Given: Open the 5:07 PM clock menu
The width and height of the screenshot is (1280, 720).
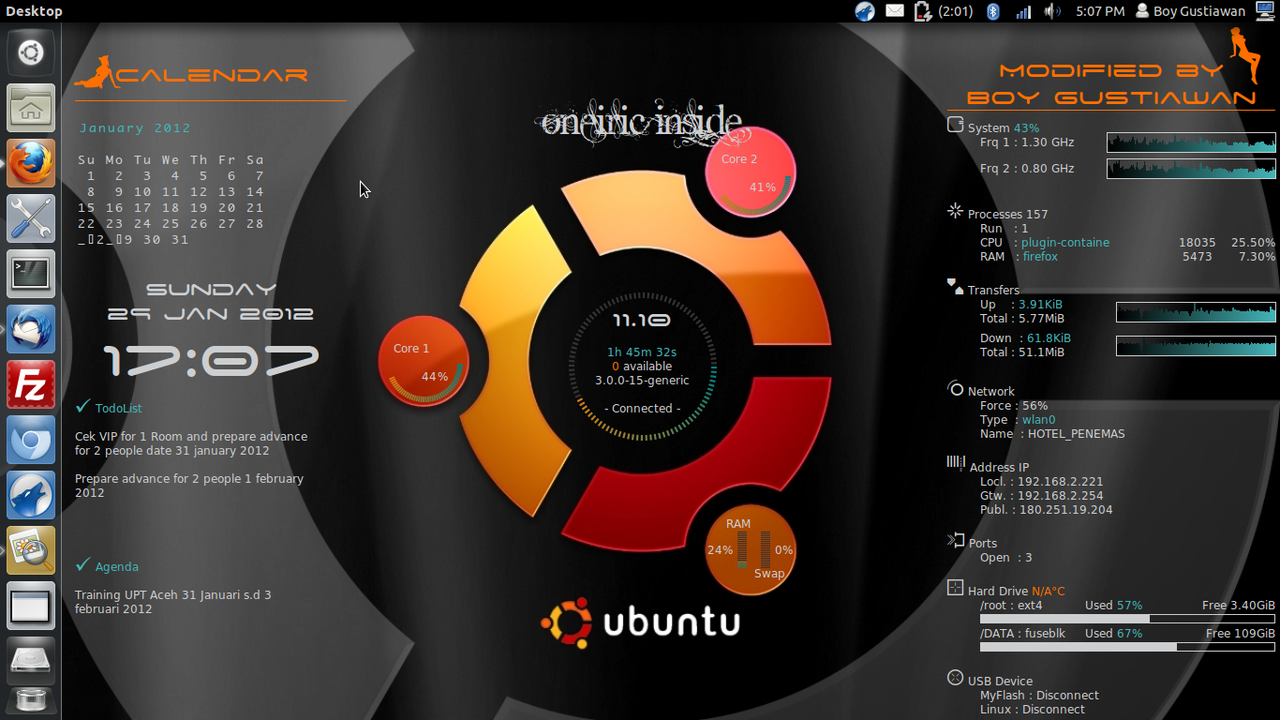Looking at the screenshot, I should click(x=1100, y=11).
